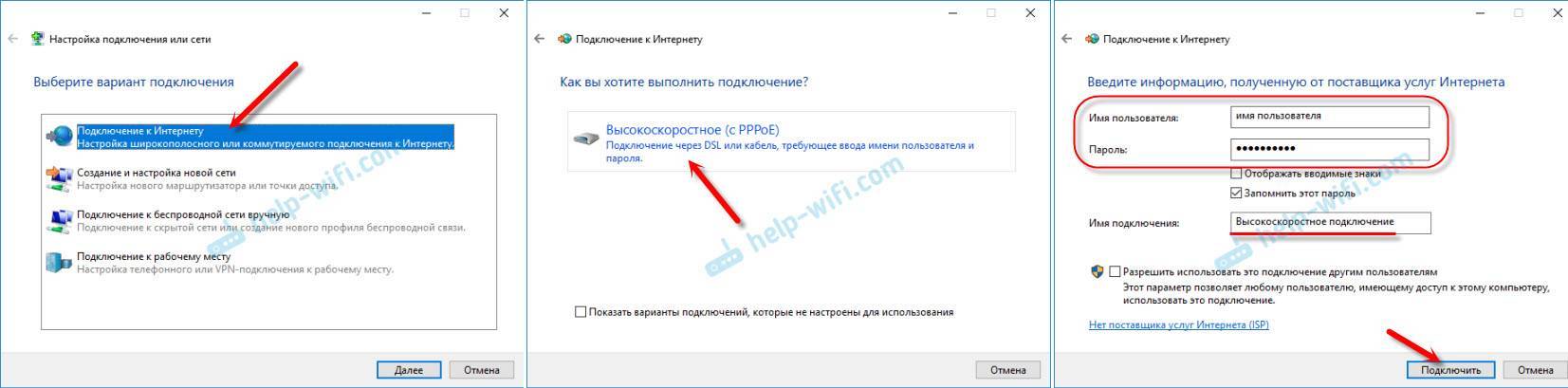The height and width of the screenshot is (388, 1568).
Task: Click the wireless manual connection icon
Action: tap(59, 220)
